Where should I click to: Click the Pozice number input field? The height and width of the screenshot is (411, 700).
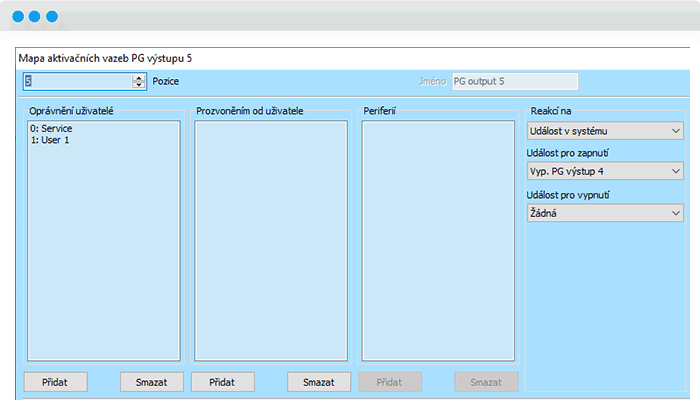click(x=76, y=81)
